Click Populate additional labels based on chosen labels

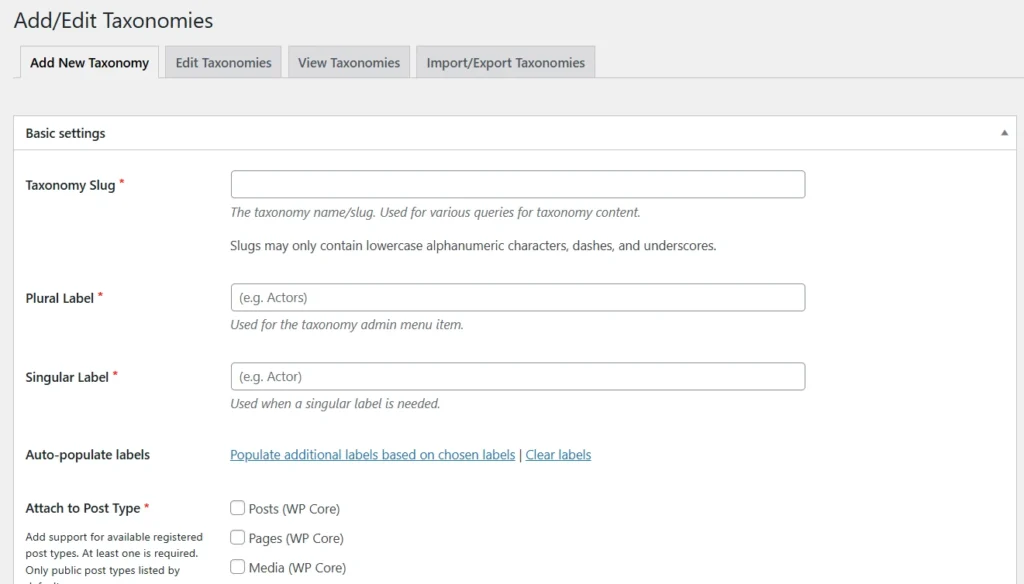tap(372, 455)
